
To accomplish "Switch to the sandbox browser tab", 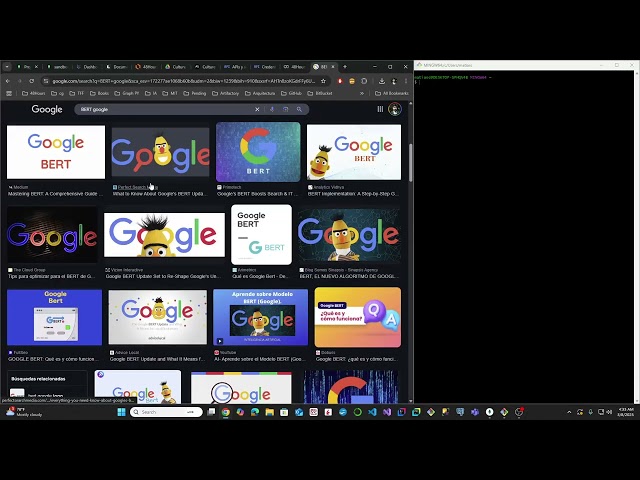I will 57,67.
